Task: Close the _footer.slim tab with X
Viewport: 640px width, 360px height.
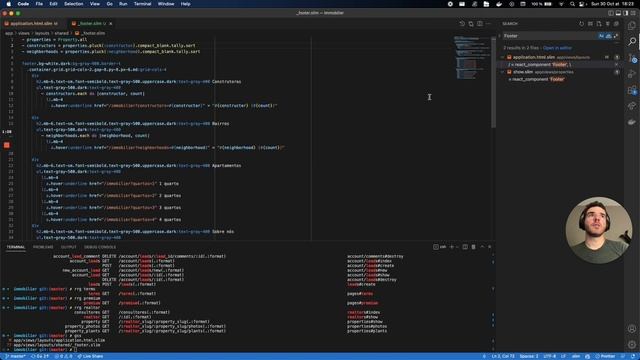Action: (x=111, y=24)
